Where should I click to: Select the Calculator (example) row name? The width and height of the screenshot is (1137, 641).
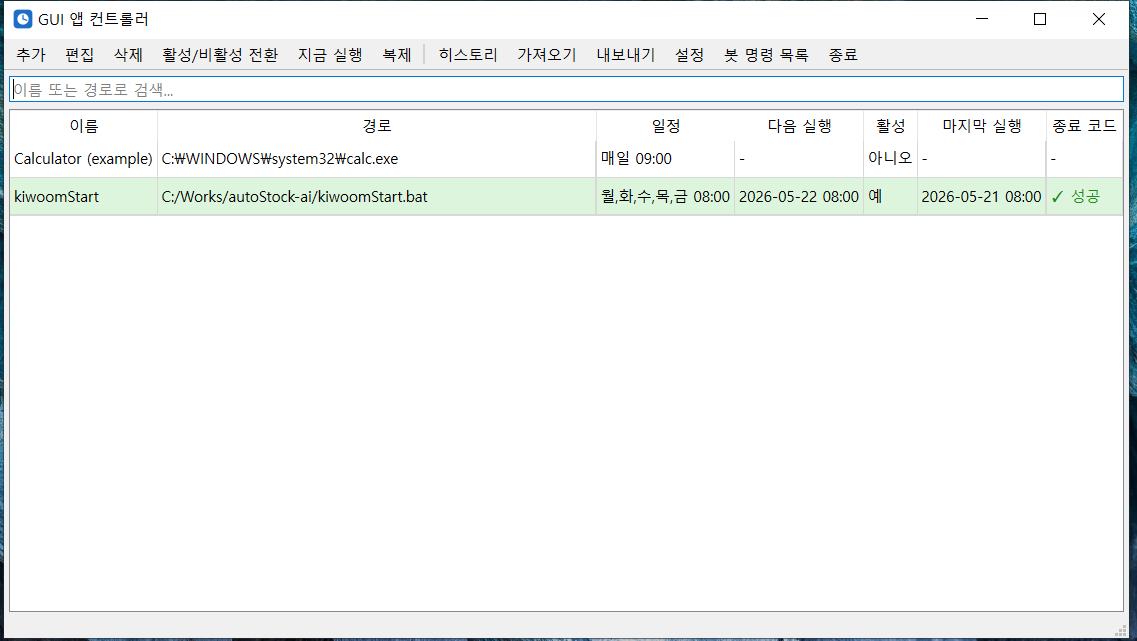tap(83, 159)
